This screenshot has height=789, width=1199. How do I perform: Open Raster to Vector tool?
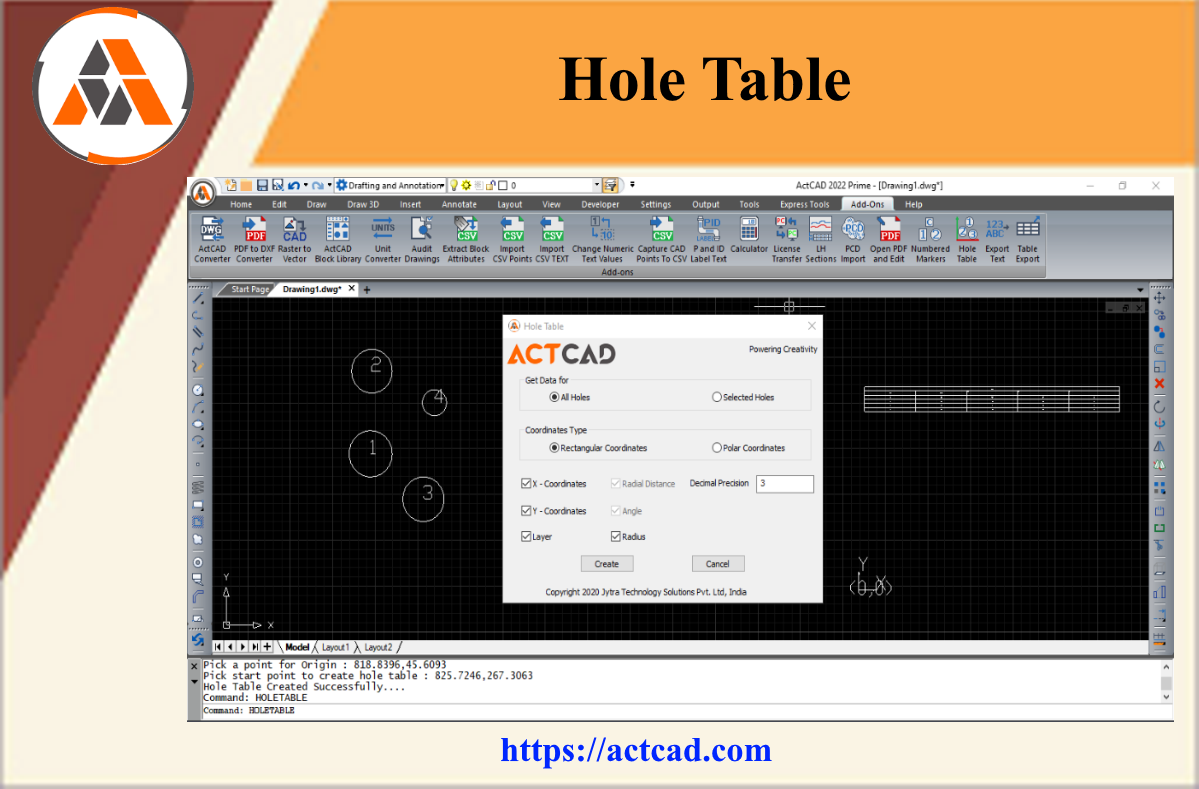[x=294, y=240]
